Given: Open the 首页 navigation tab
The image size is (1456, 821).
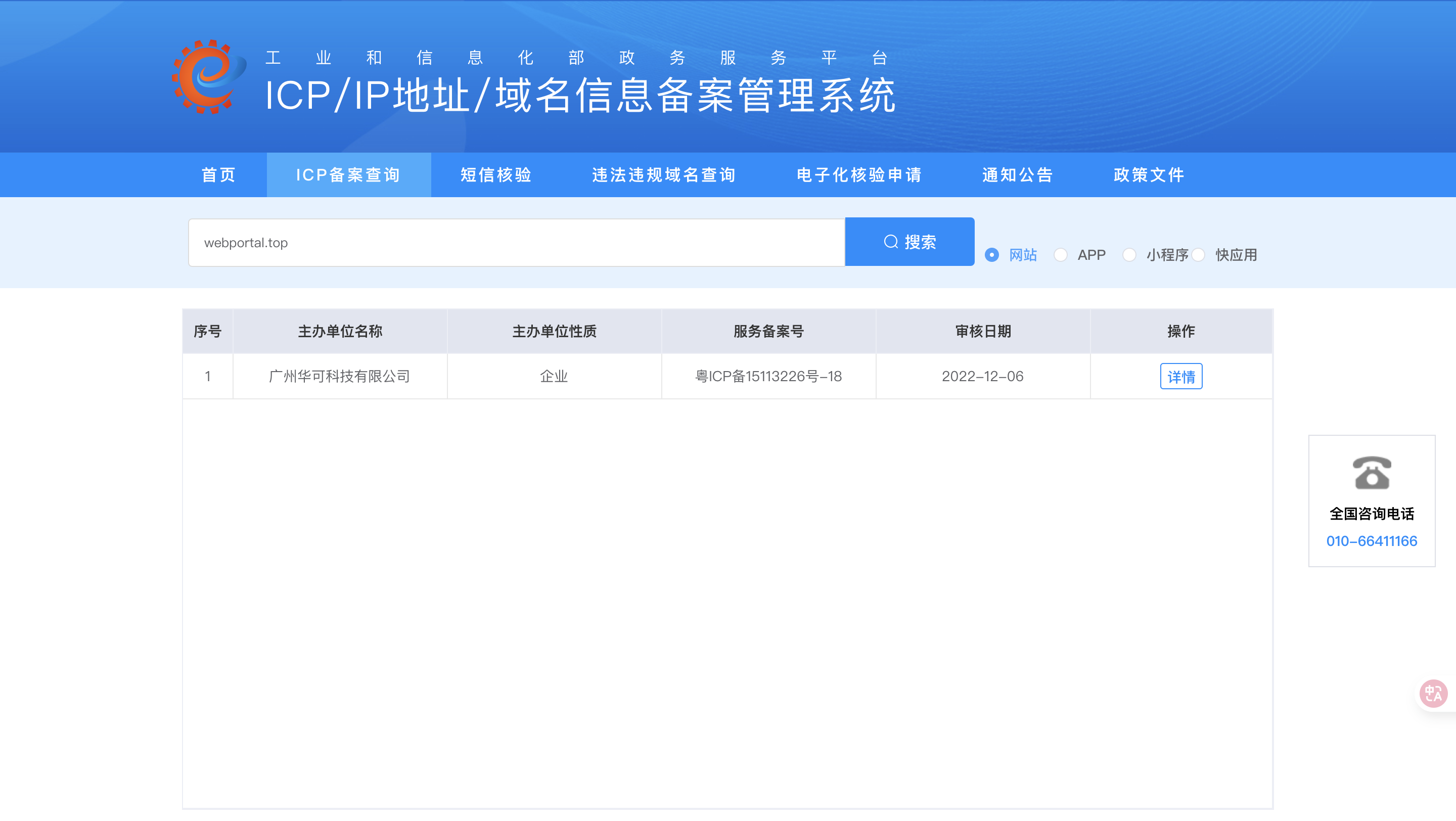Looking at the screenshot, I should (219, 174).
